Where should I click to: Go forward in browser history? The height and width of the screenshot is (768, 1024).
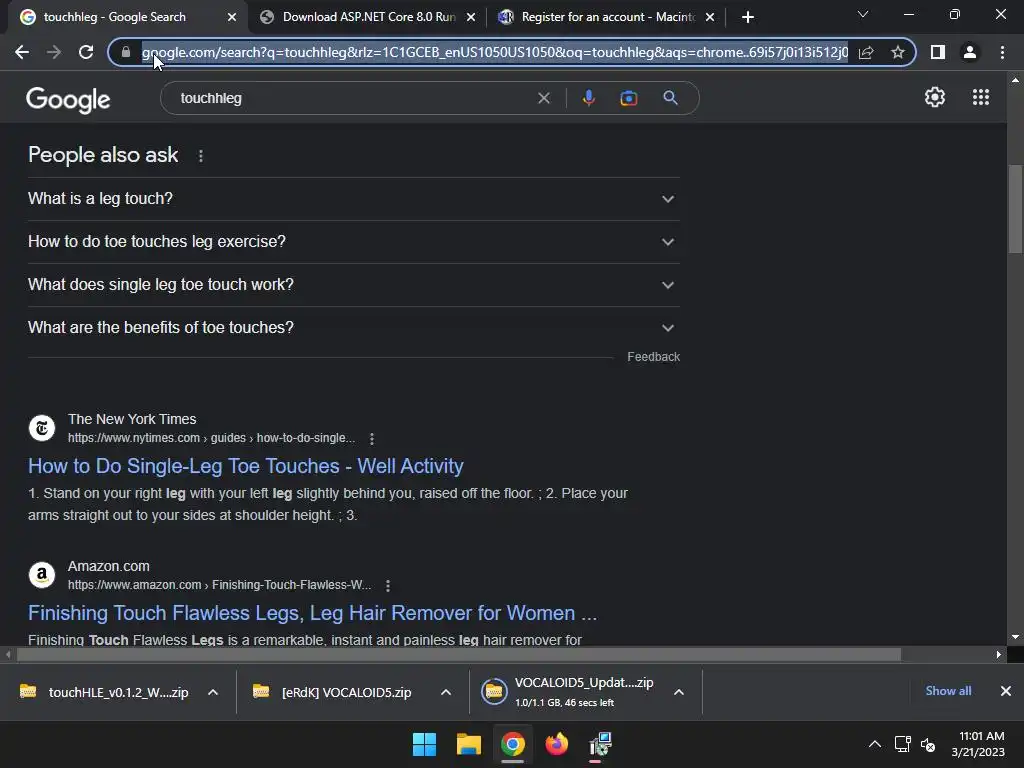[54, 52]
